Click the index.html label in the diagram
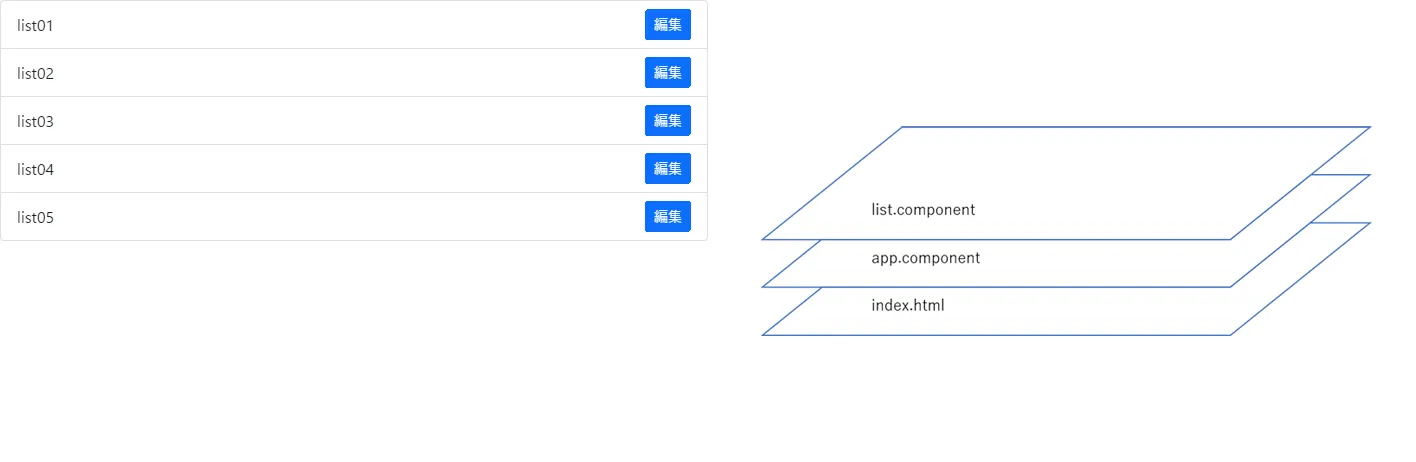This screenshot has width=1416, height=462. (908, 306)
